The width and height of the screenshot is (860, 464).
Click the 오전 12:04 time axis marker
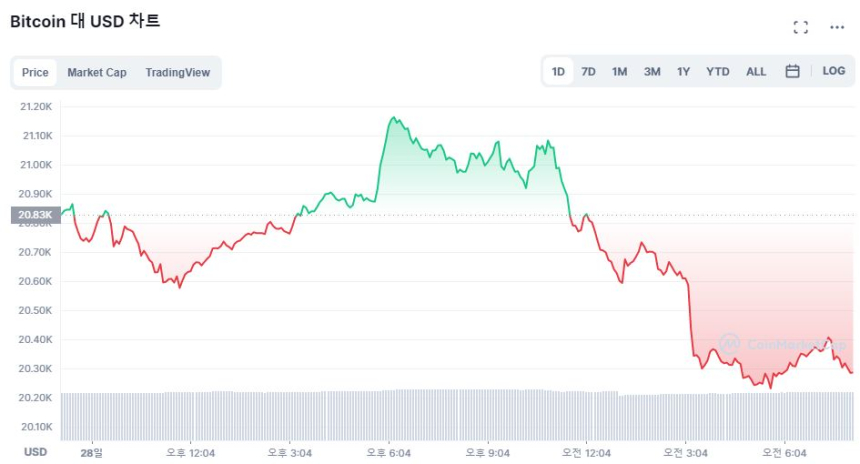[x=586, y=453]
